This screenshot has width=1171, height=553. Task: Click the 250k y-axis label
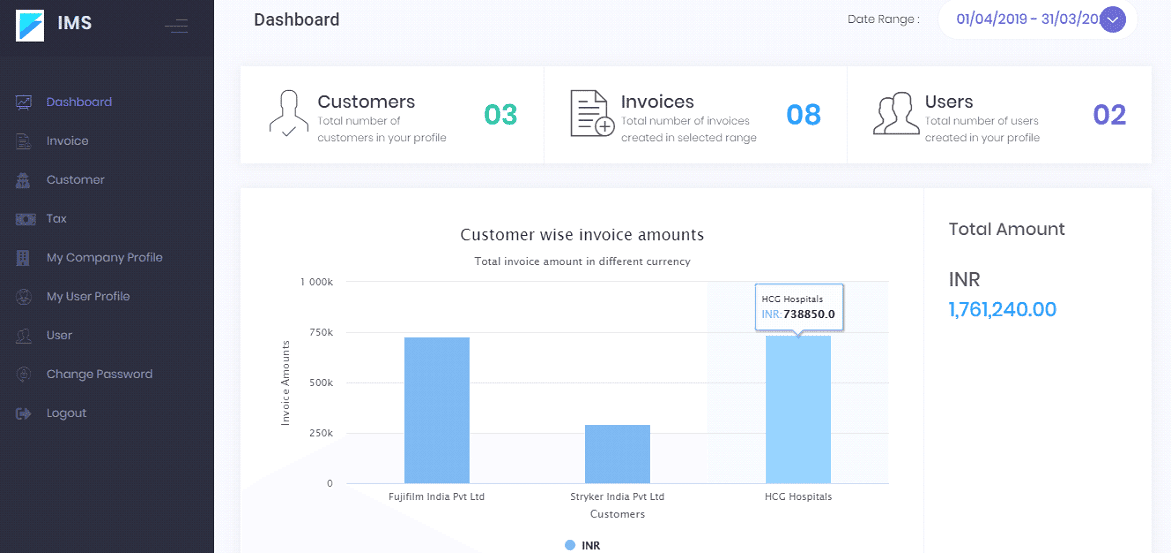[320, 433]
